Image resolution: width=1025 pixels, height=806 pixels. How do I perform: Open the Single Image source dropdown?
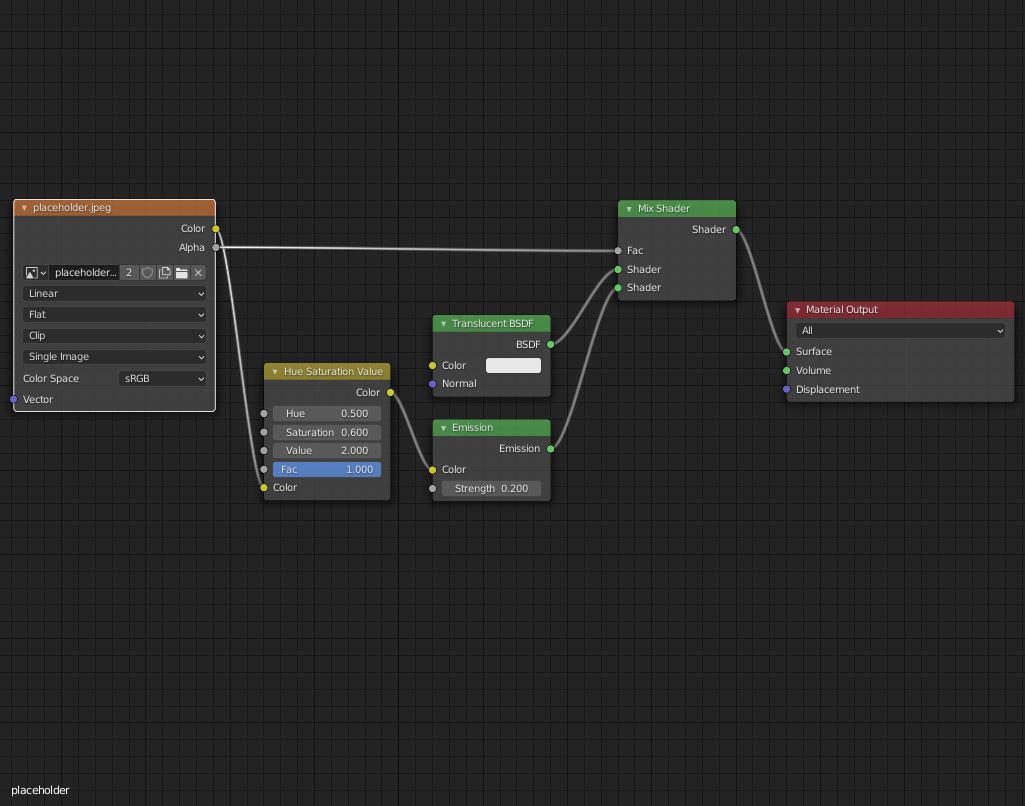[114, 356]
